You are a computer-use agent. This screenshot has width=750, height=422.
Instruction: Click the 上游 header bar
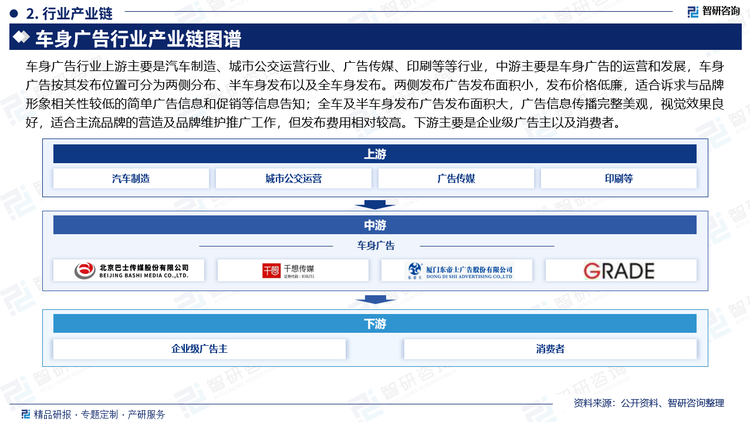(375, 154)
